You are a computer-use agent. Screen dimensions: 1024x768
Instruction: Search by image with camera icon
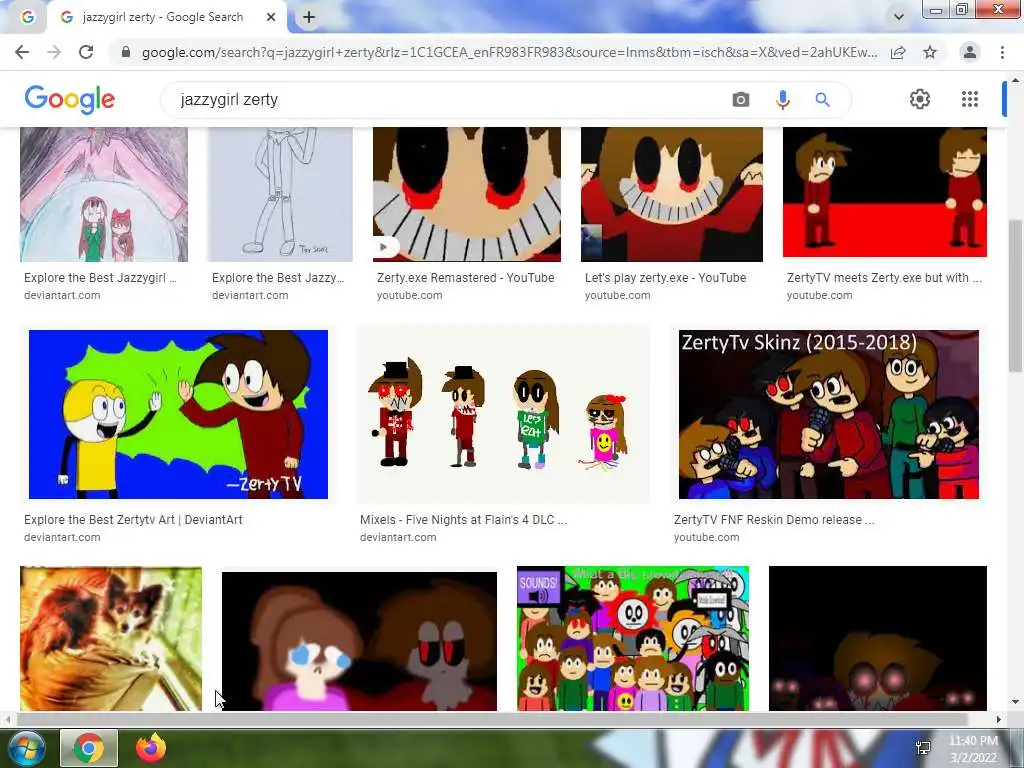[741, 99]
